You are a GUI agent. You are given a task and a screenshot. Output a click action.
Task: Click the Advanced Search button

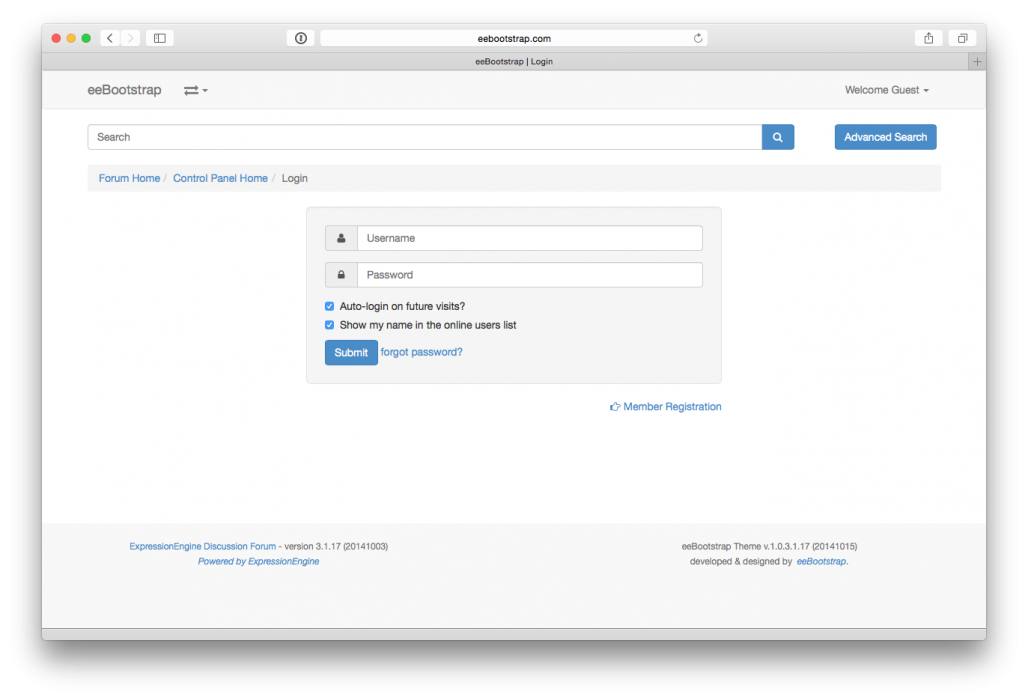pyautogui.click(x=885, y=137)
